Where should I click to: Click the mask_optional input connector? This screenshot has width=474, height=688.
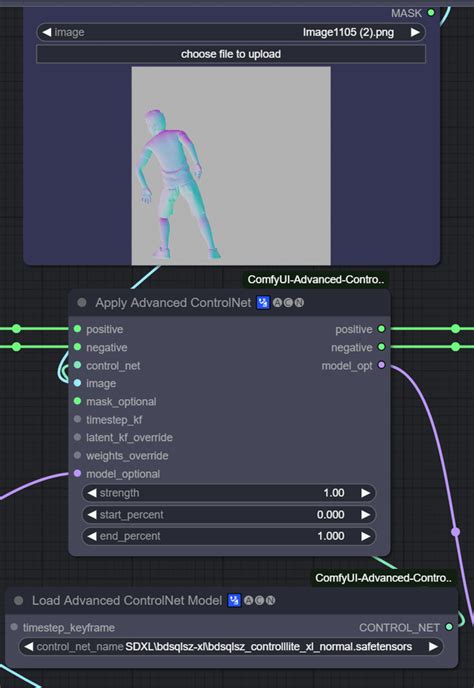78,401
